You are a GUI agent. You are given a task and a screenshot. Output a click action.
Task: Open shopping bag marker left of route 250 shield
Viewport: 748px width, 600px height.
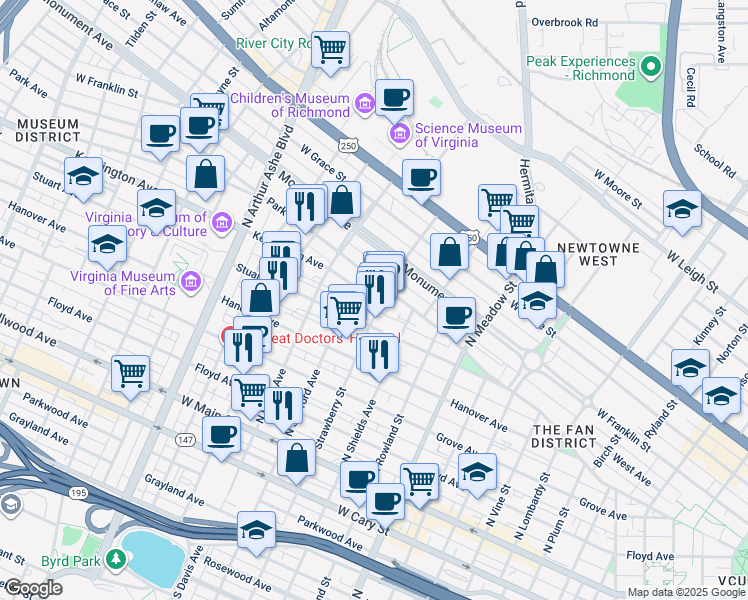pyautogui.click(x=449, y=253)
